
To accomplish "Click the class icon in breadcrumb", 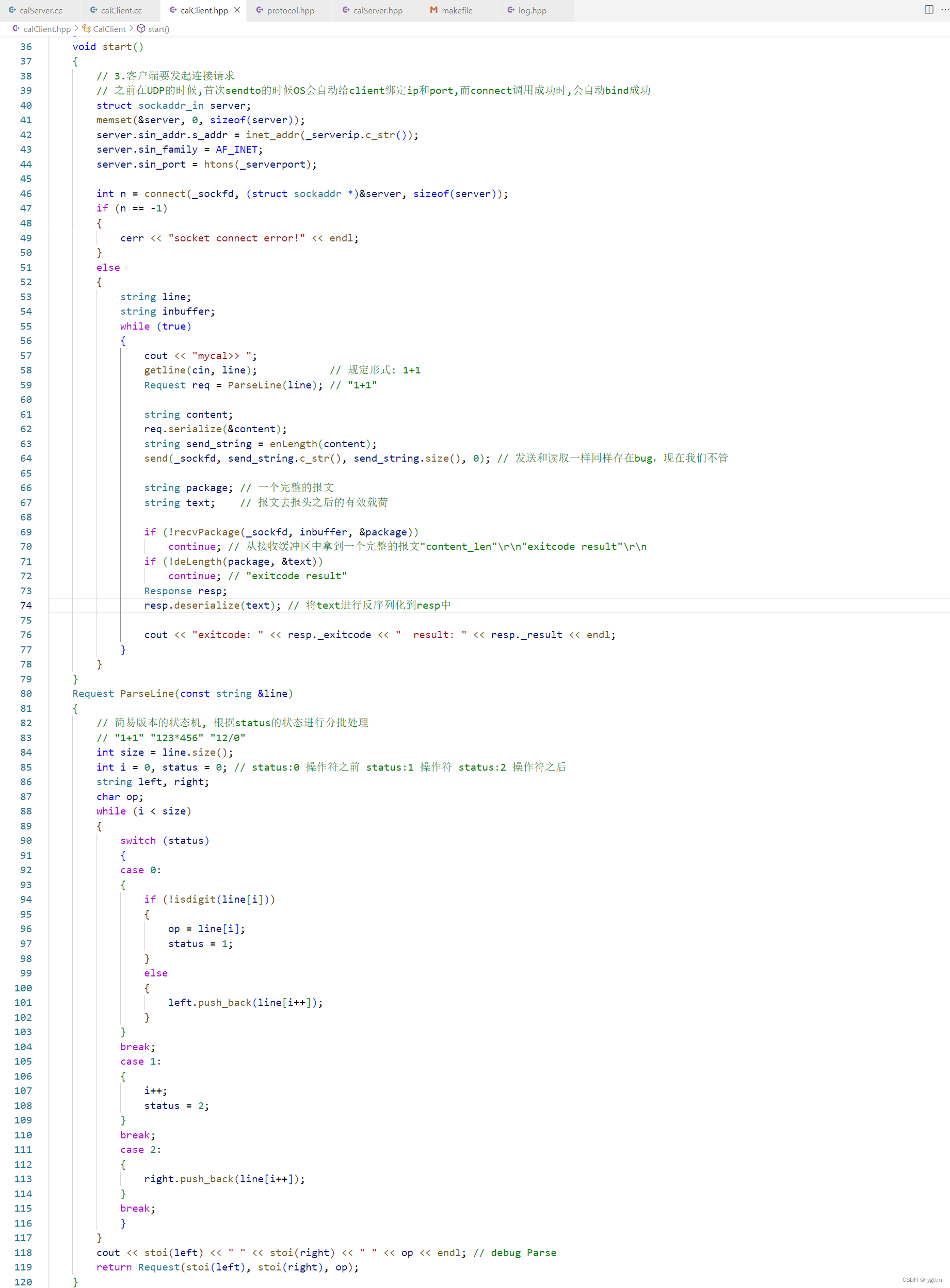I will pos(86,29).
